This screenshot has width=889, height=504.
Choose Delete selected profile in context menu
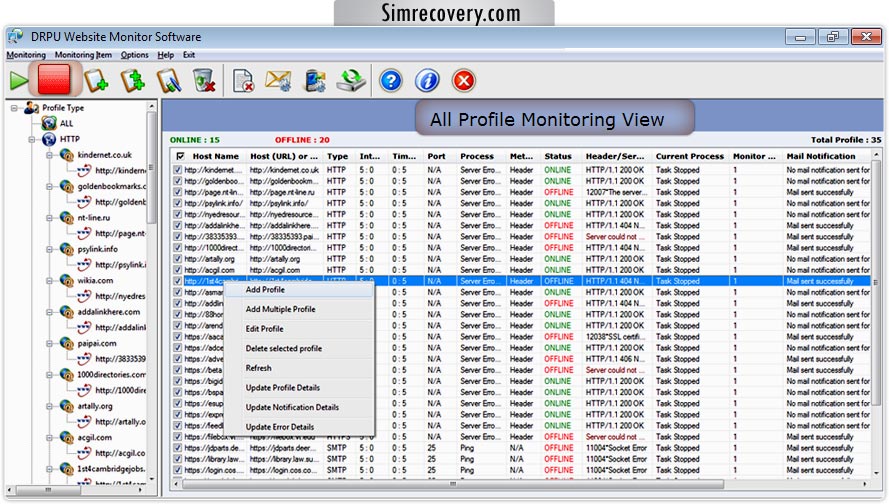pos(283,348)
